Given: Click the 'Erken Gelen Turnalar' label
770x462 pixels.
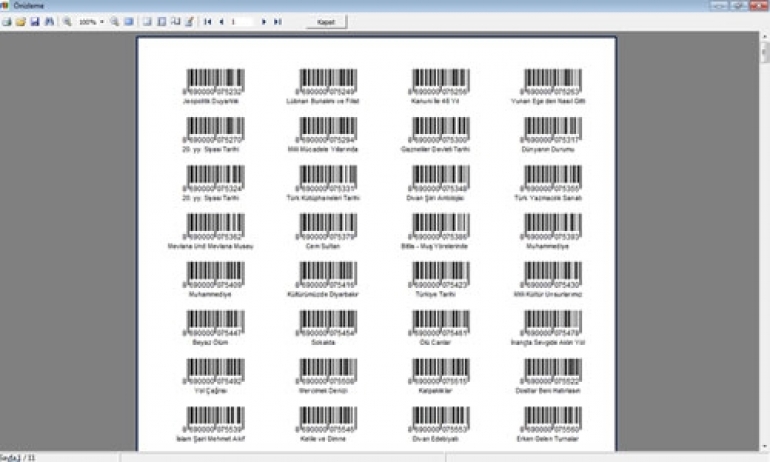Looking at the screenshot, I should 548,439.
